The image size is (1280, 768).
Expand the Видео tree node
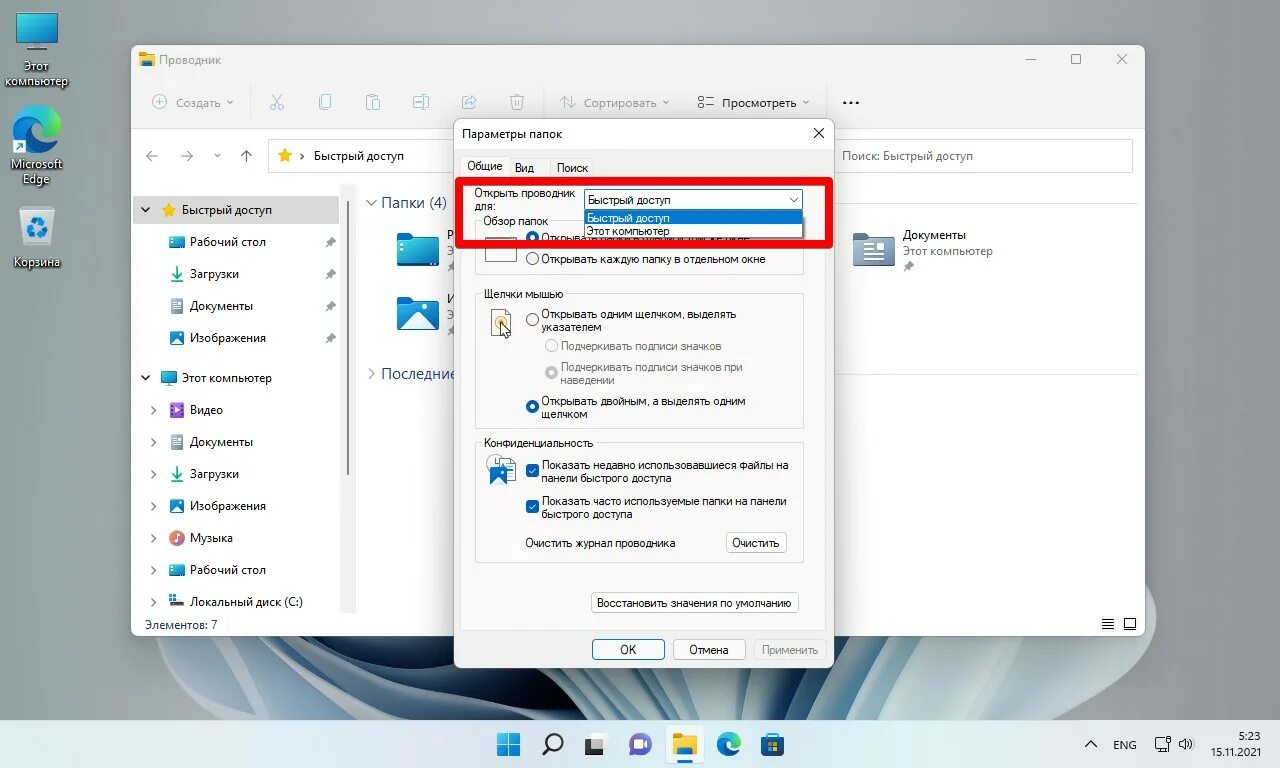(x=153, y=410)
